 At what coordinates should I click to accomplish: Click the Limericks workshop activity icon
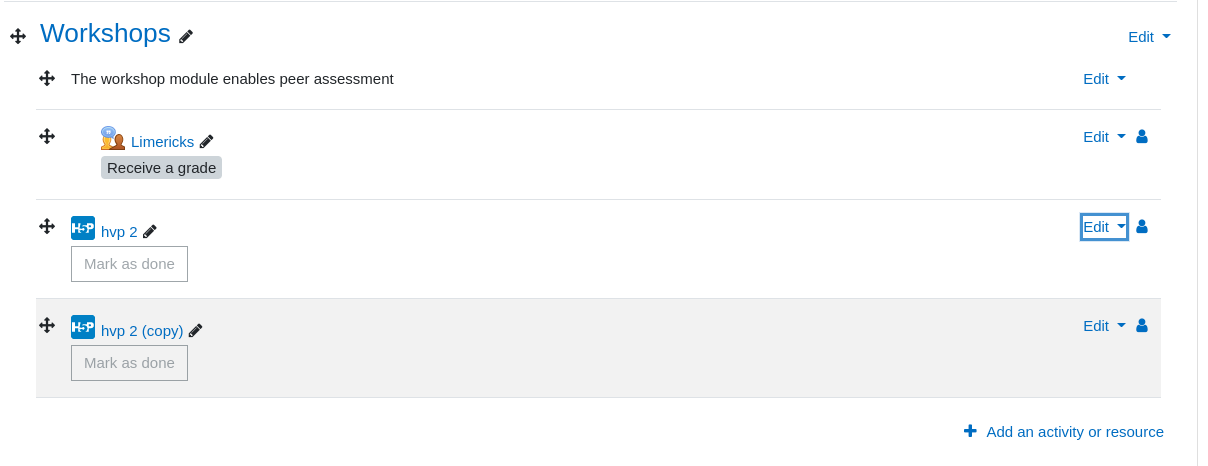(113, 138)
